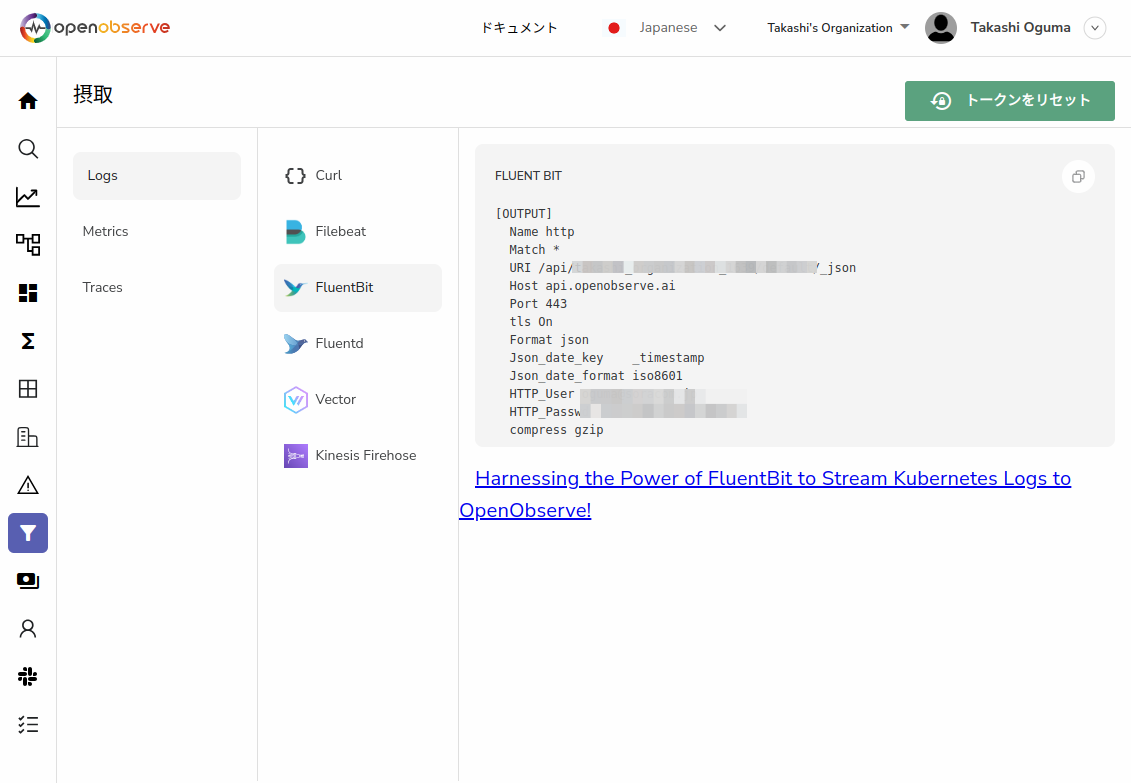
Task: Click the 'Match *' config line
Action: click(534, 250)
